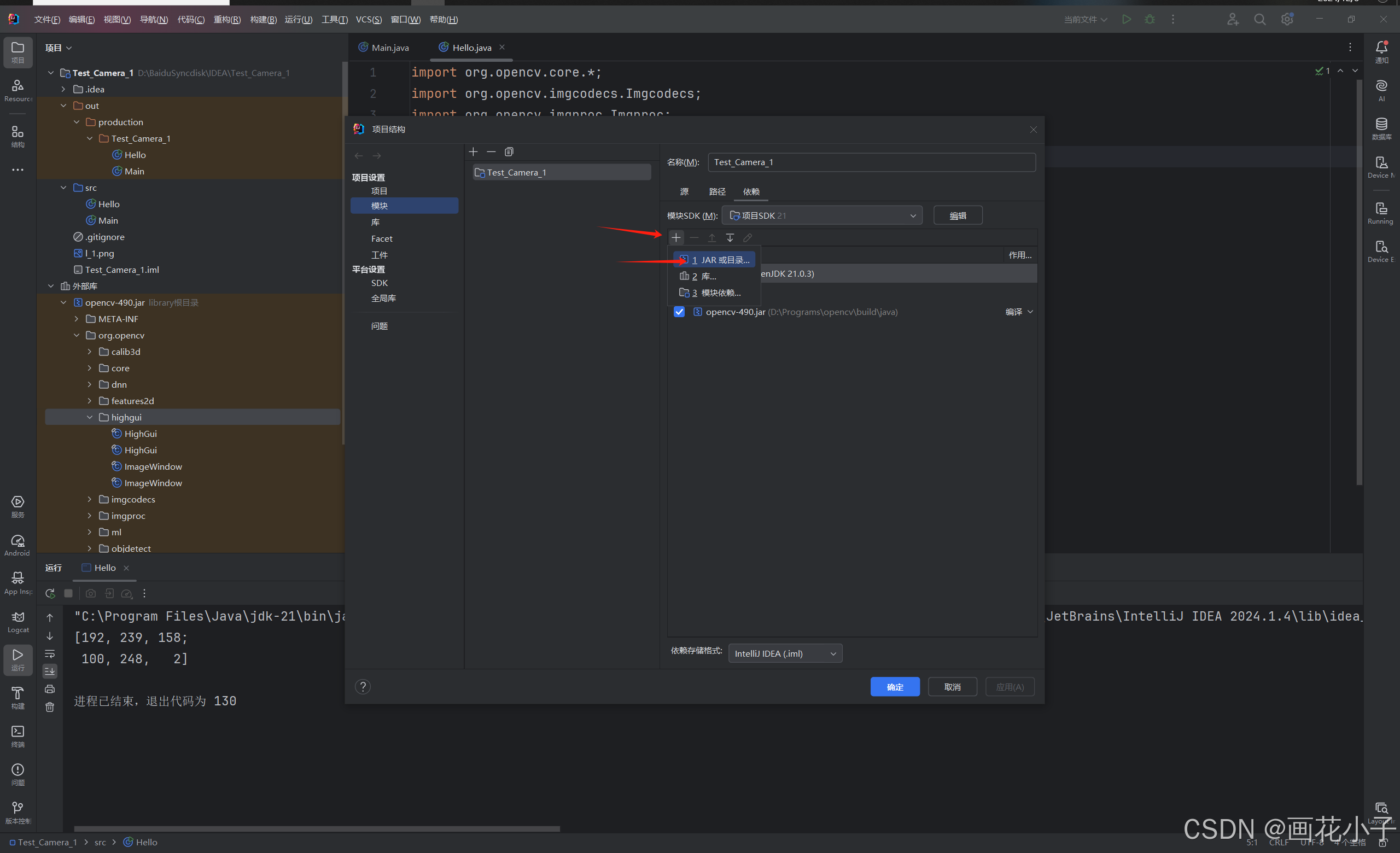The image size is (1400, 853).
Task: Toggle the opencv-490.jar dependency checkbox
Action: pyautogui.click(x=679, y=312)
